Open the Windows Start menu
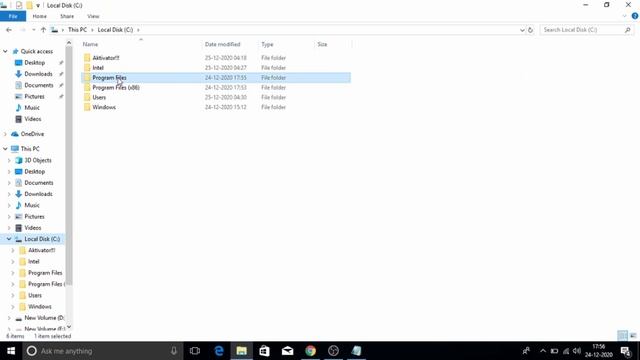Screen dimensions: 640x360 click(11, 351)
